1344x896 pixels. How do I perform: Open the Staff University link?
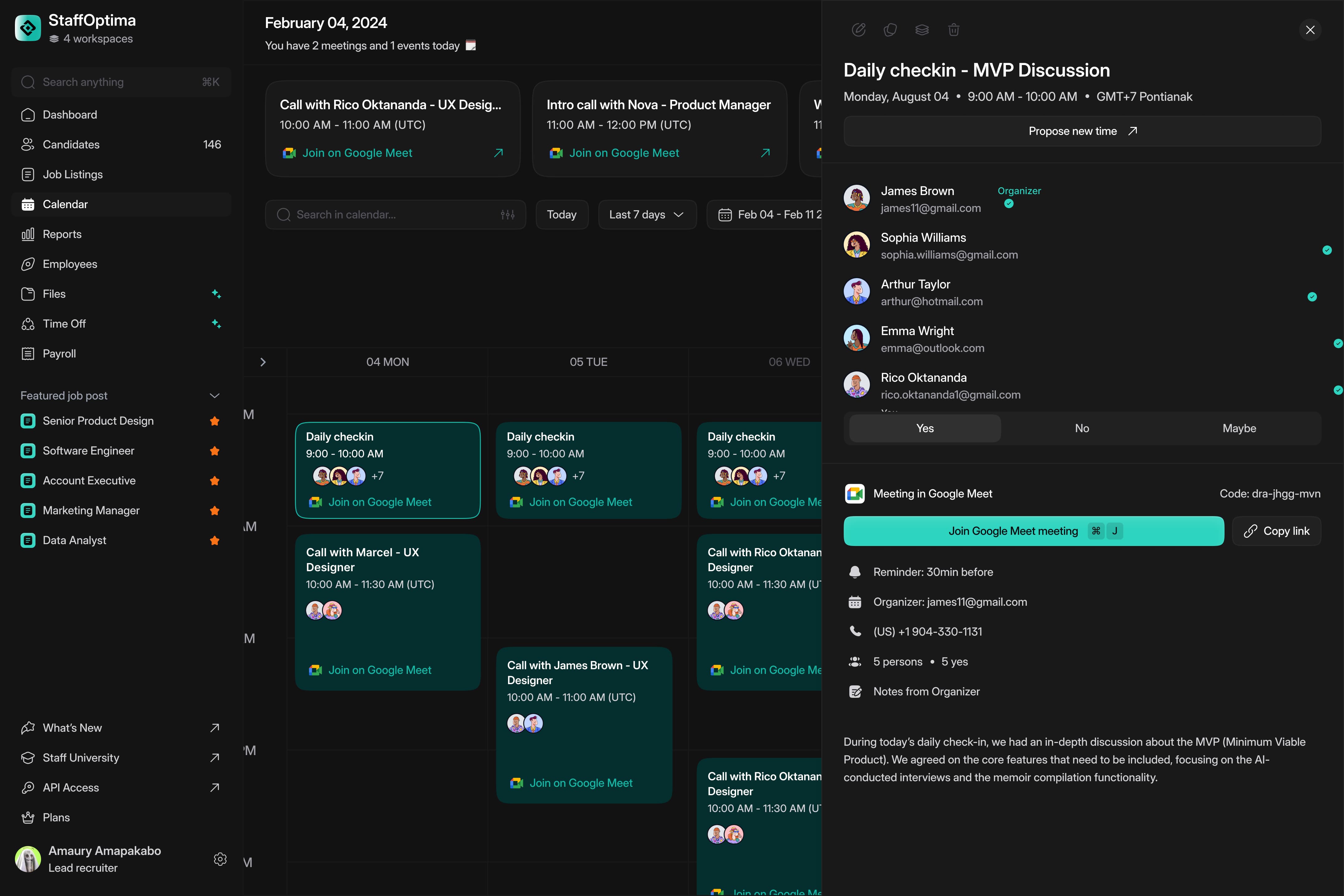(x=121, y=758)
